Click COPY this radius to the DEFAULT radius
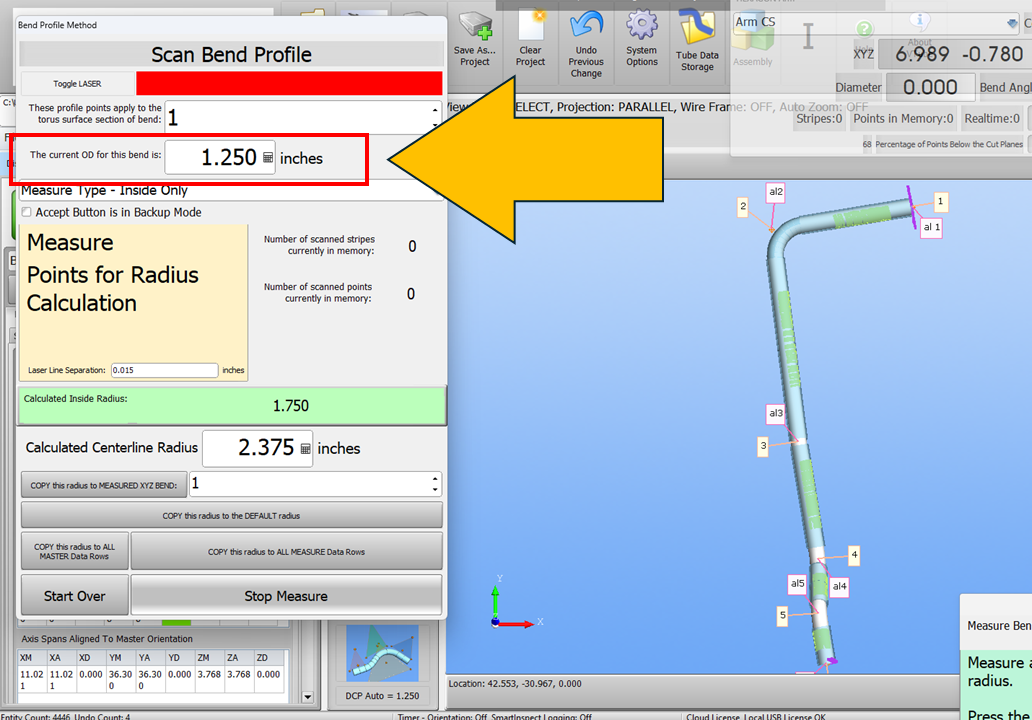This screenshot has width=1032, height=720. pyautogui.click(x=232, y=515)
